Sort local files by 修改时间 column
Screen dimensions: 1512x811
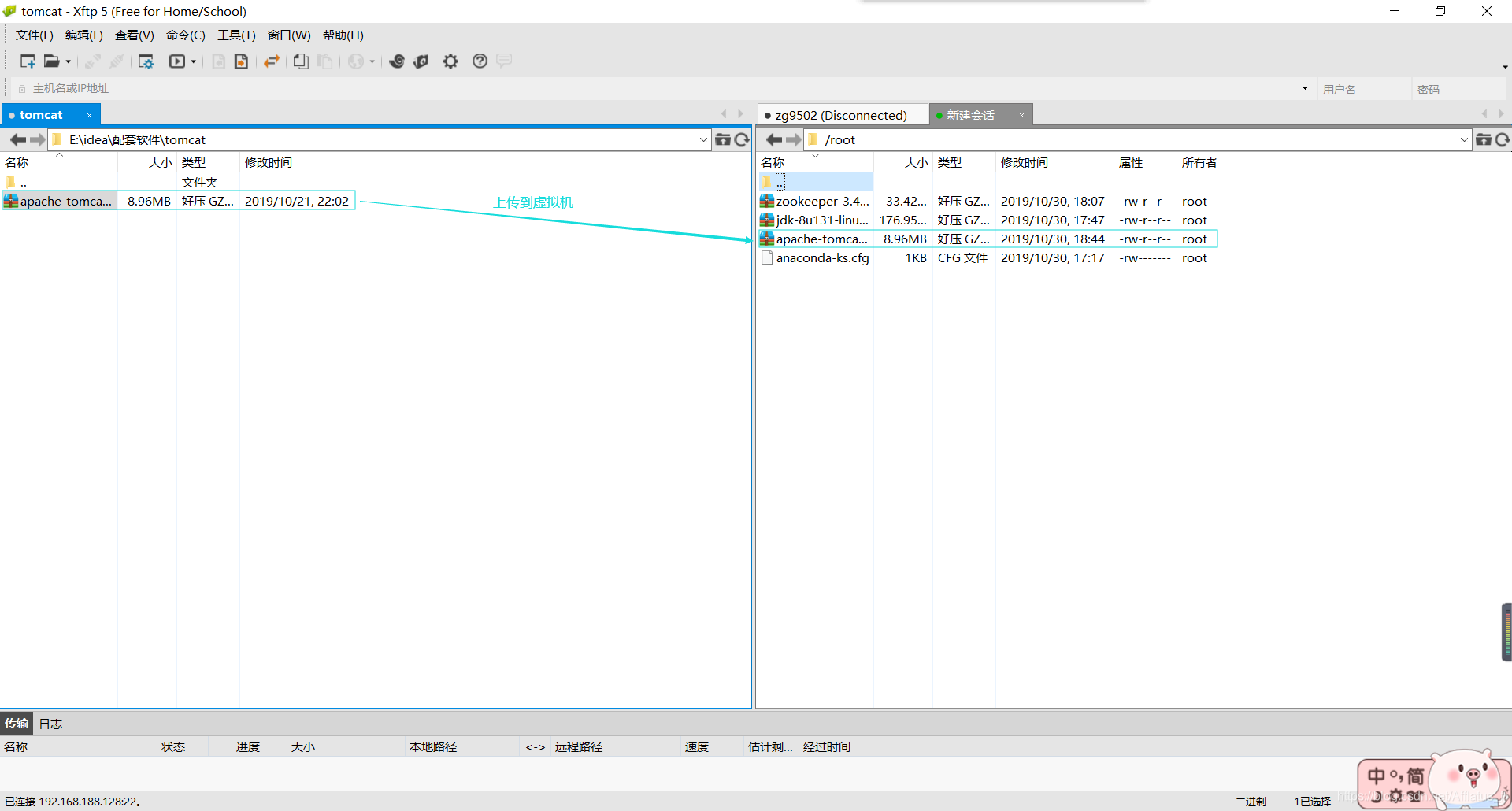298,163
